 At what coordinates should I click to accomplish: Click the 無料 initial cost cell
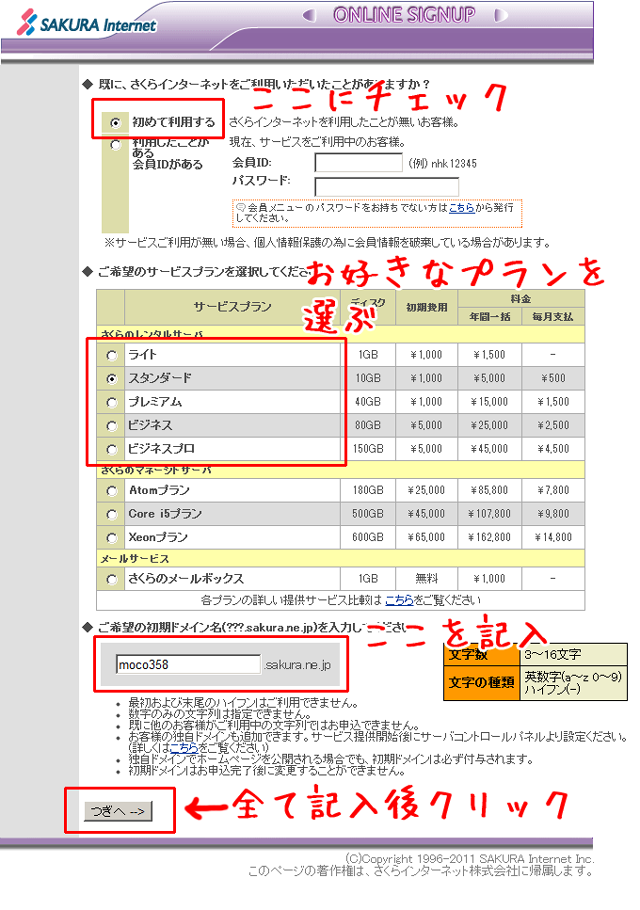tap(426, 579)
